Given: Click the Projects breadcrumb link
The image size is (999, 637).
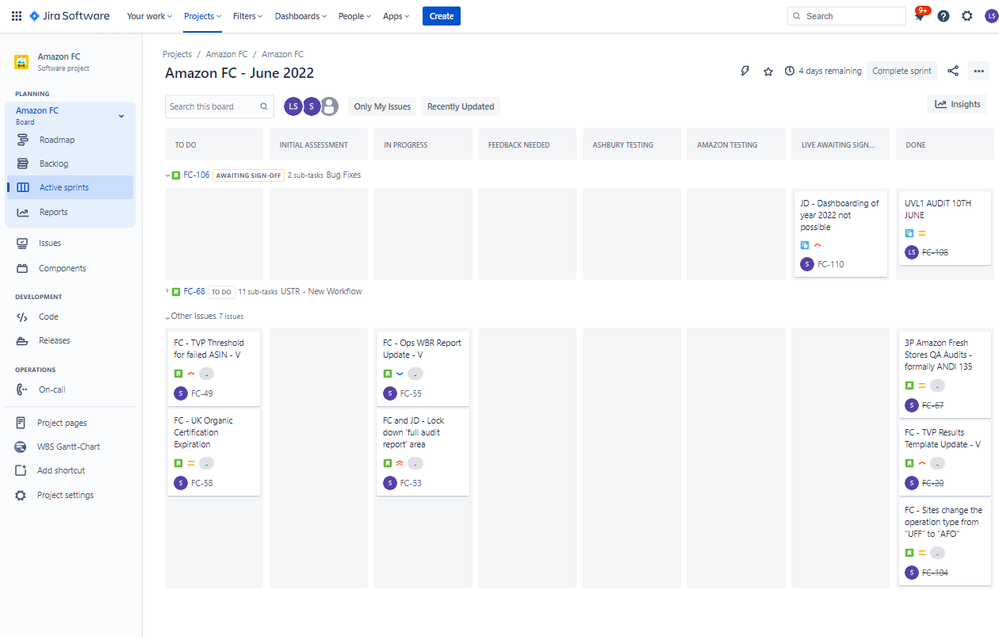Looking at the screenshot, I should click(177, 54).
